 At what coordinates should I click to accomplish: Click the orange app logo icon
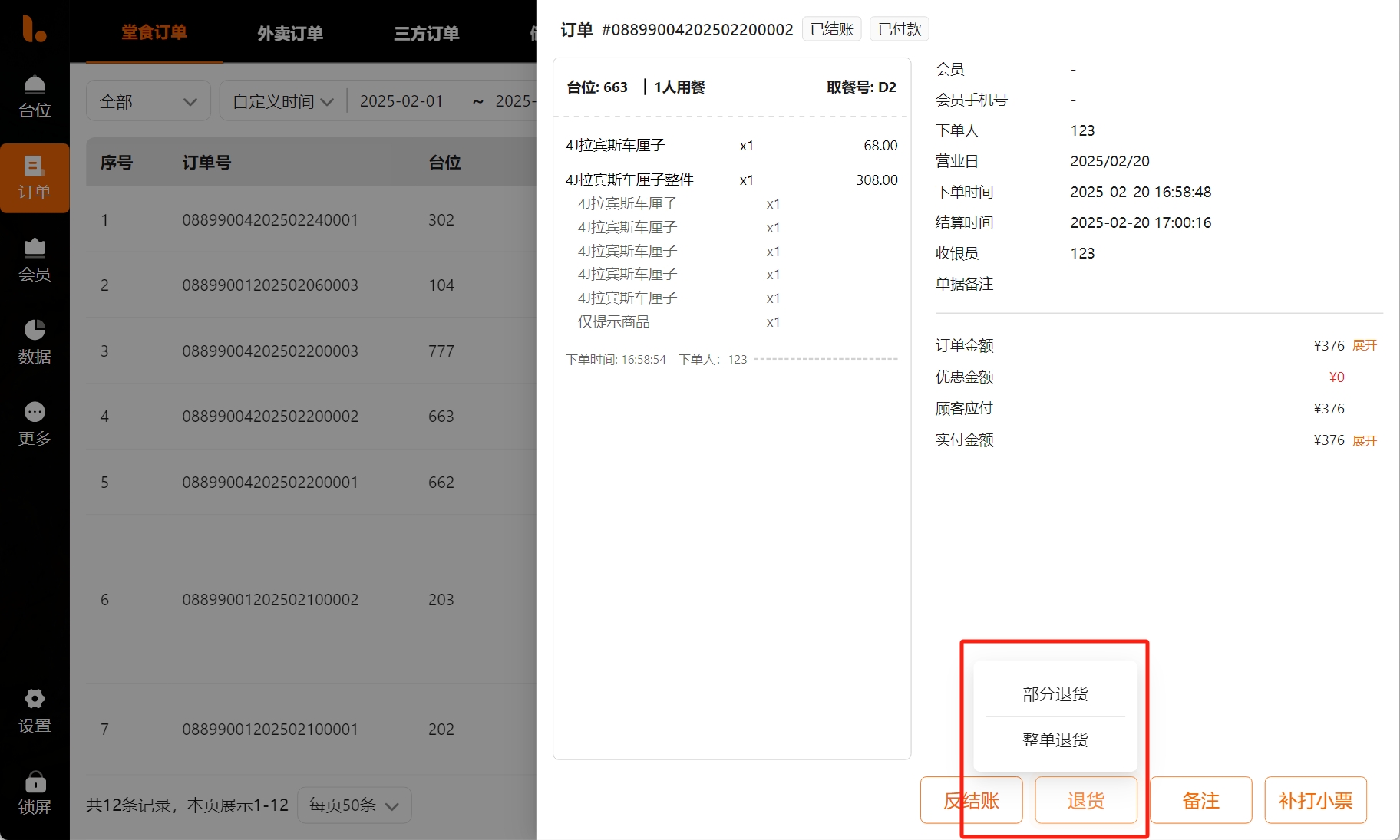click(35, 28)
